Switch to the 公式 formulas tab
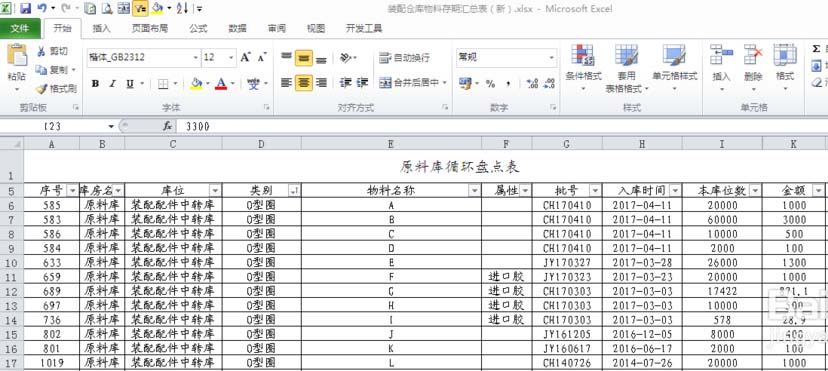The height and width of the screenshot is (371, 828). tap(199, 28)
